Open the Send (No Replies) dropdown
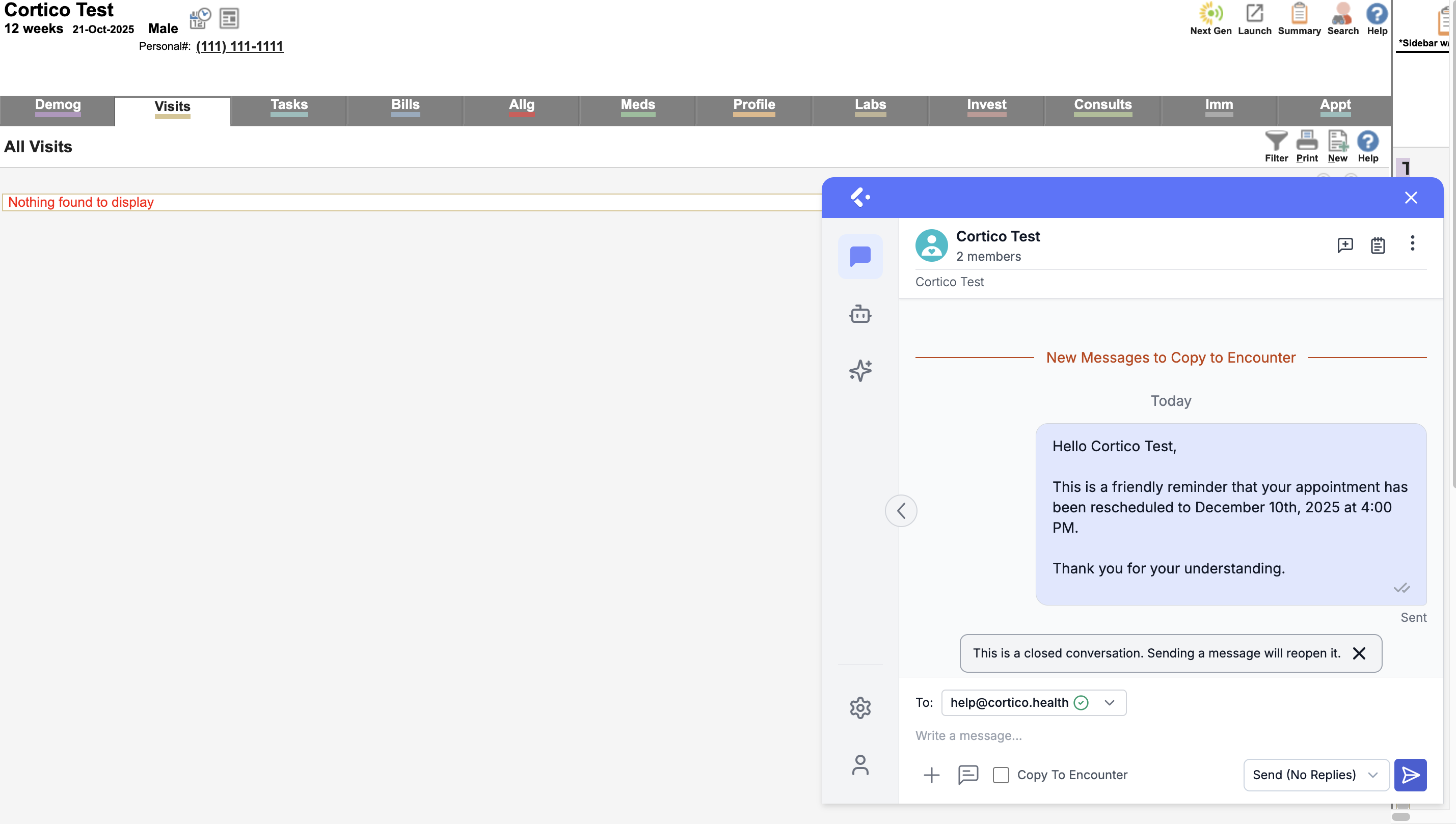 (1315, 775)
